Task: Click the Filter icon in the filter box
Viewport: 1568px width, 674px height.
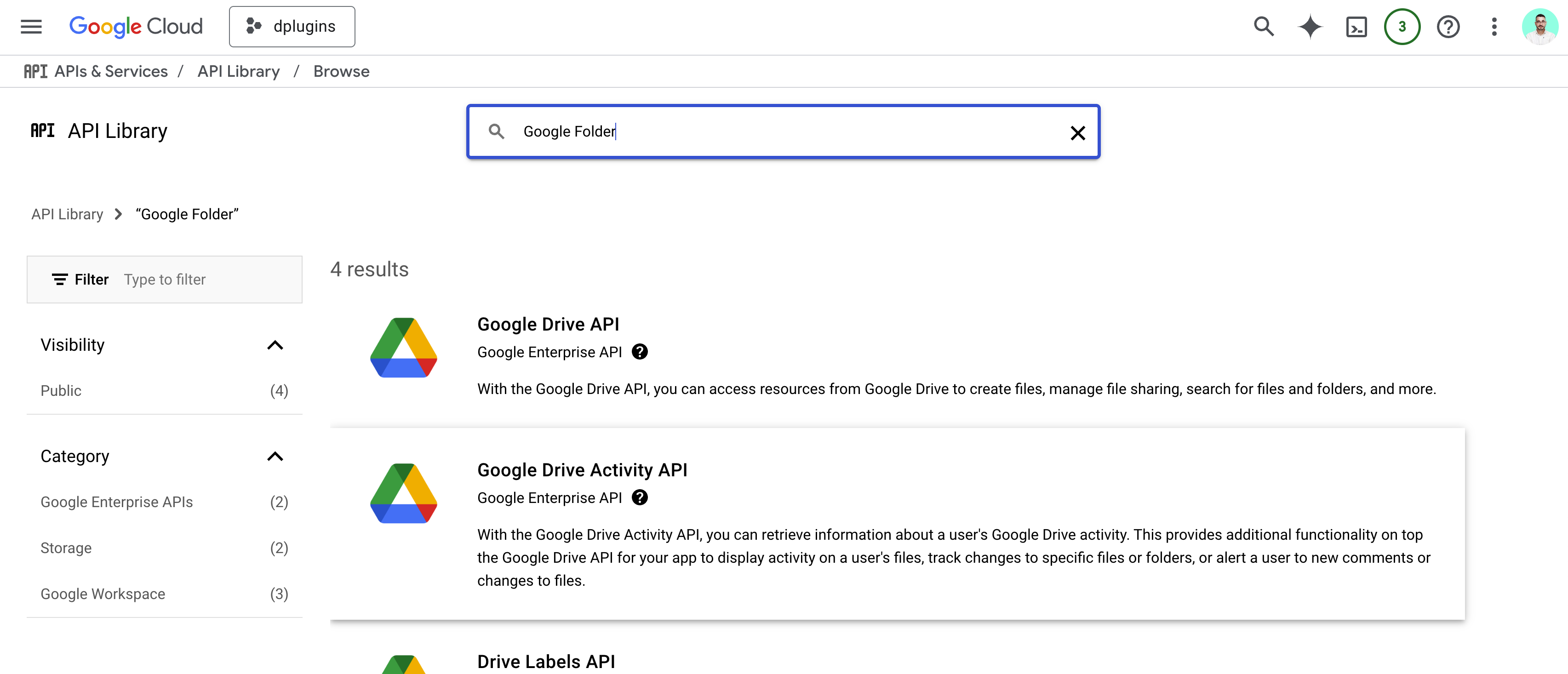Action: point(60,280)
